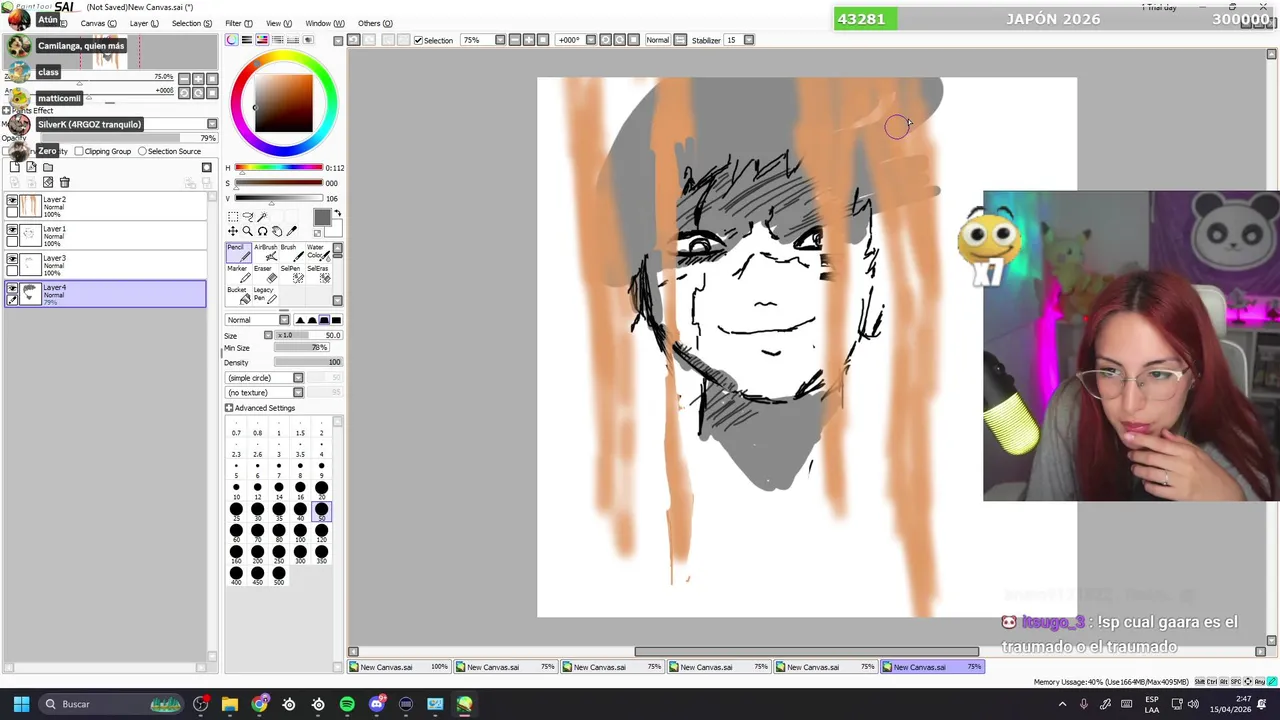This screenshot has width=1280, height=720.
Task: Undo using the toolbar undo arrow
Action: (354, 40)
